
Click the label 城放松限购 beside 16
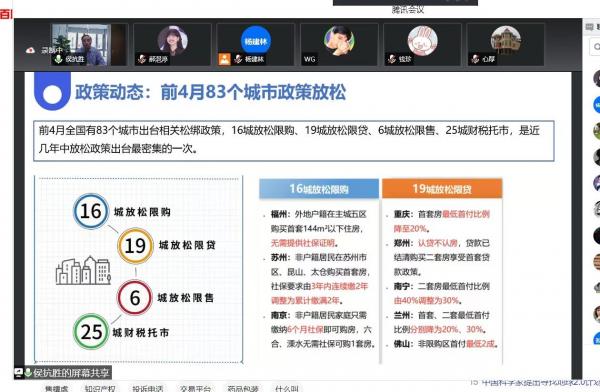tap(142, 212)
